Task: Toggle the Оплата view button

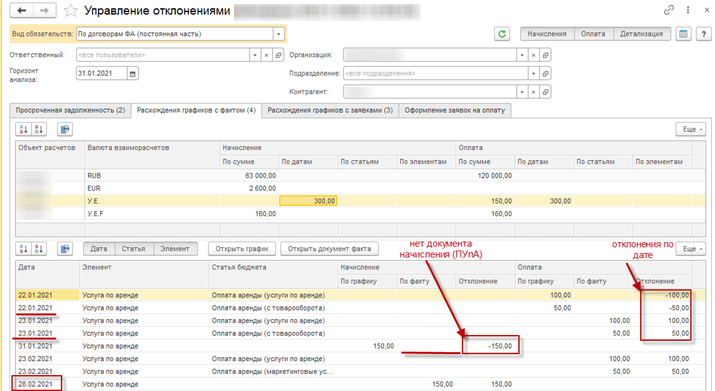Action: (593, 34)
